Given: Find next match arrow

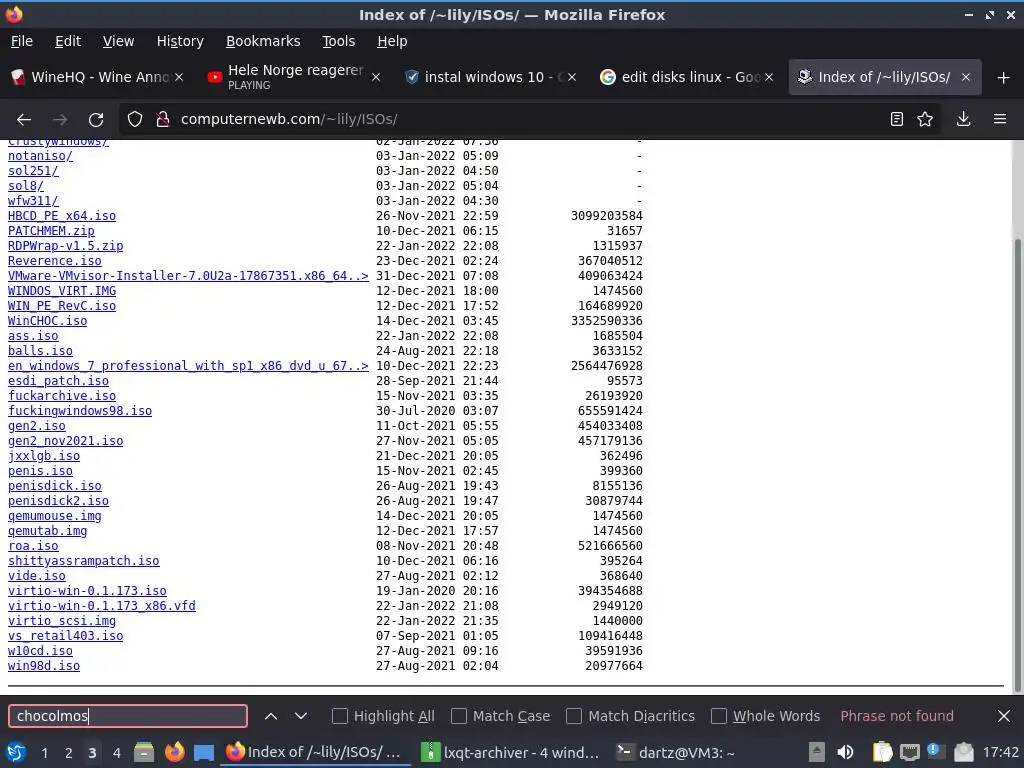Looking at the screenshot, I should click(x=300, y=716).
